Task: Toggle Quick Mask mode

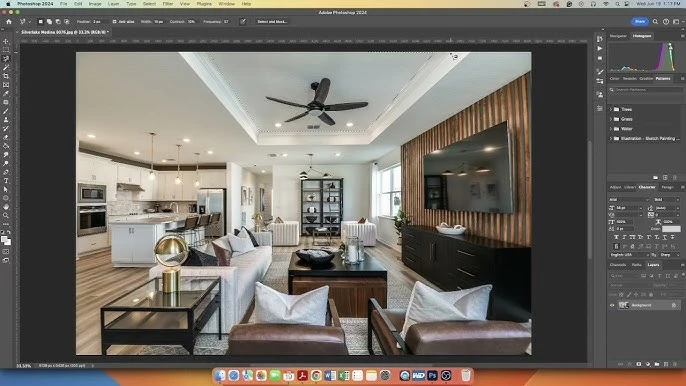Action: pos(6,252)
